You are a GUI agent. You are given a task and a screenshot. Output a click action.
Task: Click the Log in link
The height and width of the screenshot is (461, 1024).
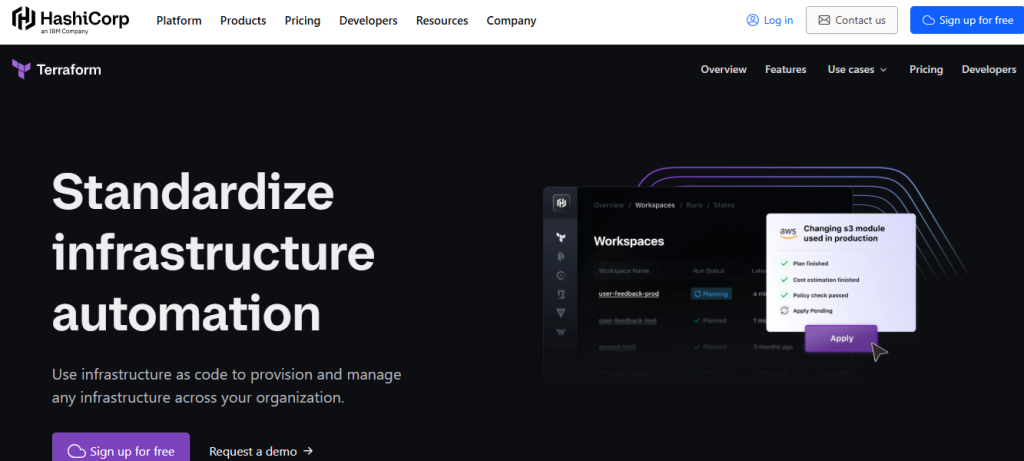[770, 20]
